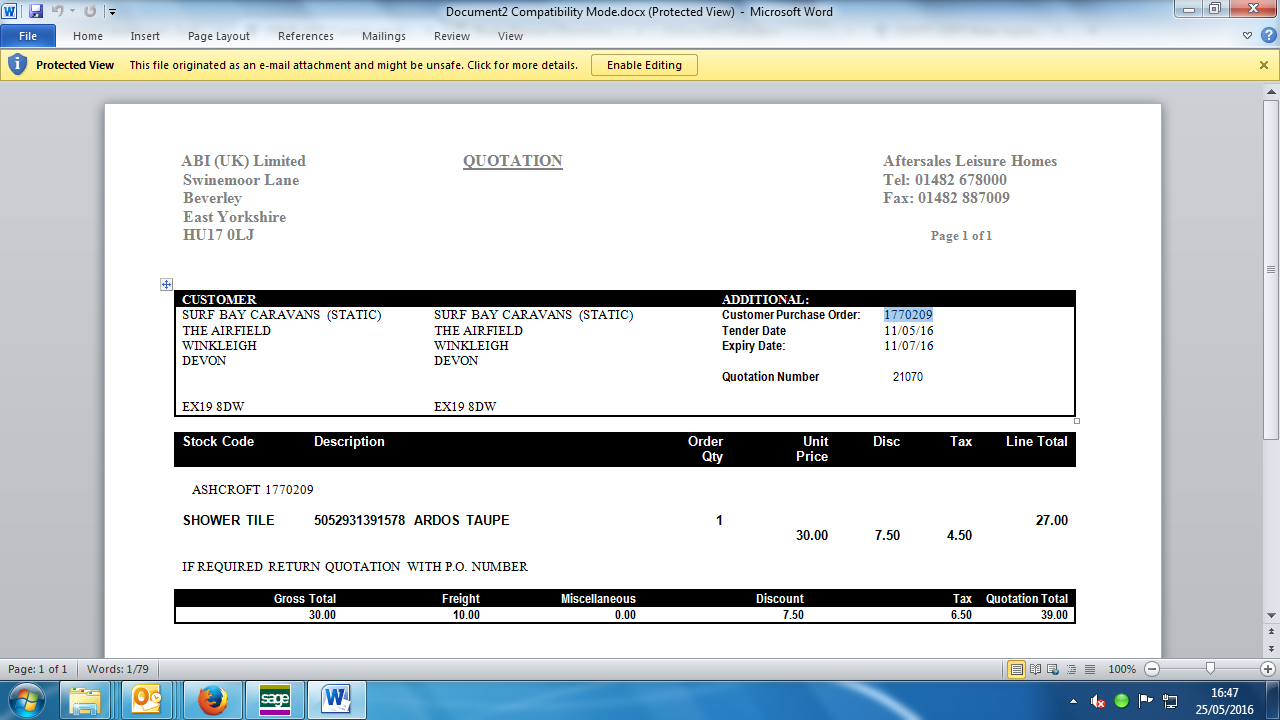This screenshot has width=1280, height=720.
Task: Click 'Page 1 of 1' text in document header
Action: point(961,236)
